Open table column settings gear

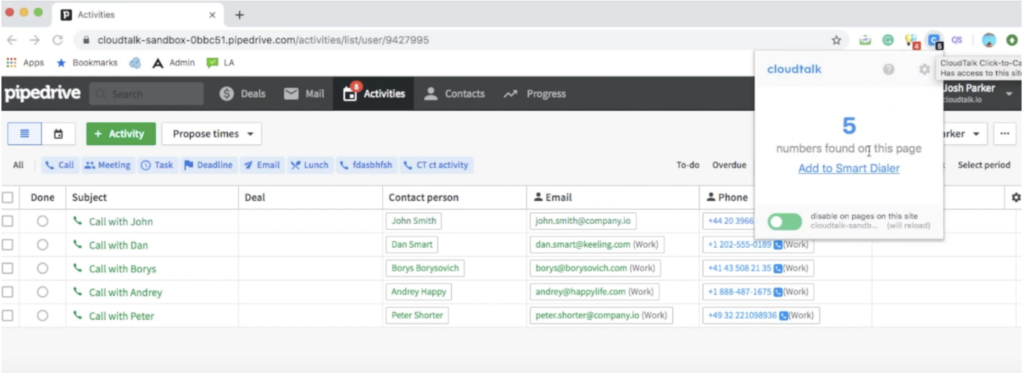[x=1016, y=197]
